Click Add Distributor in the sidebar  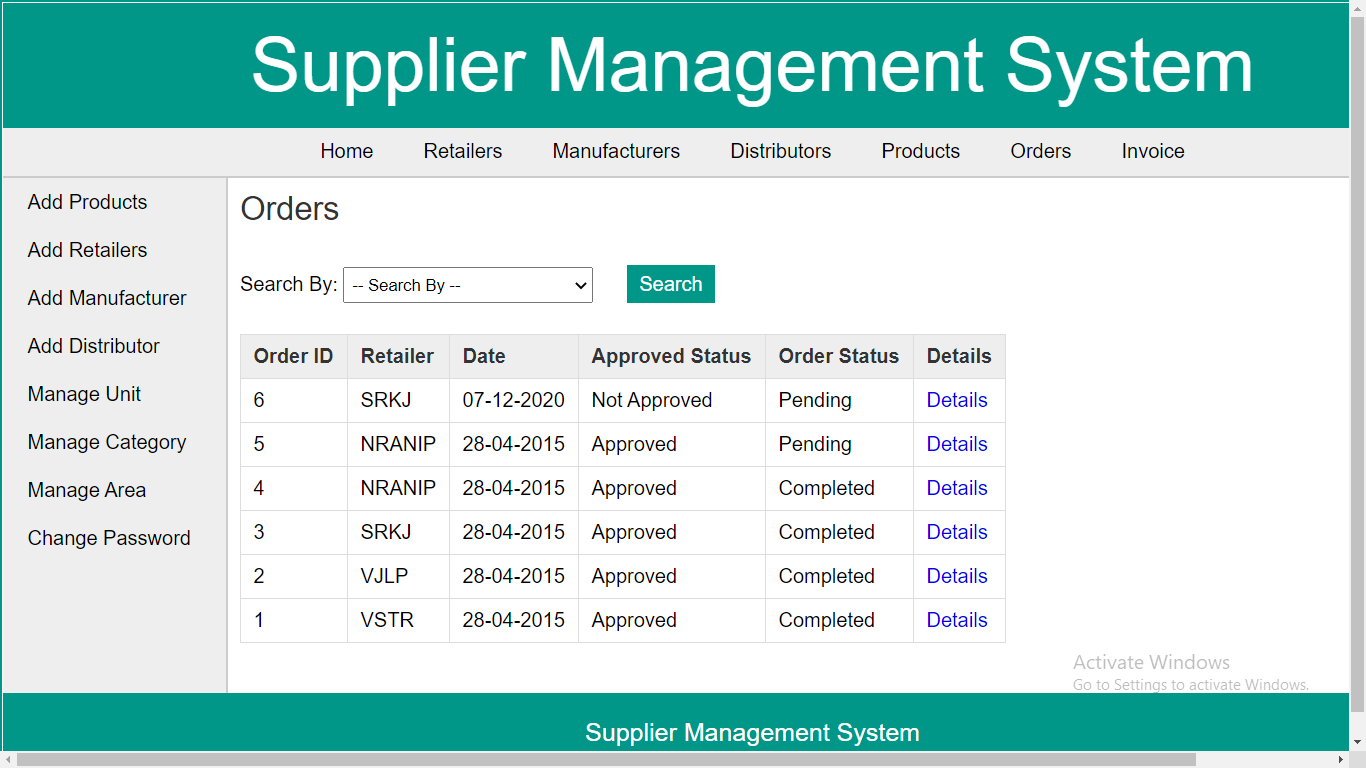93,346
